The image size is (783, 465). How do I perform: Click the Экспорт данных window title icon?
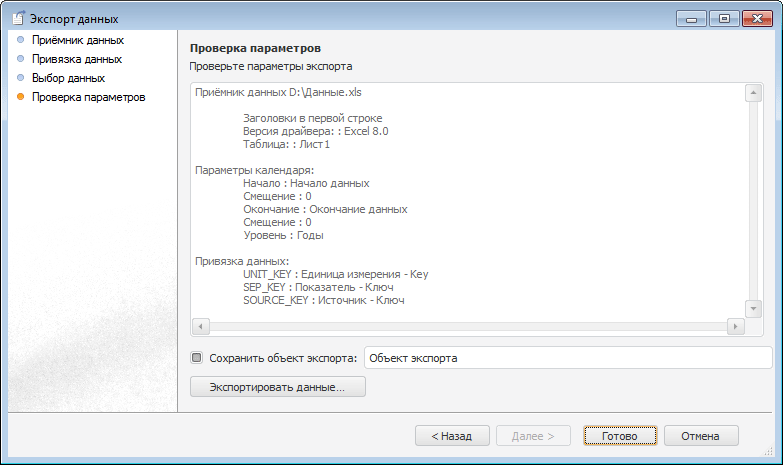tap(17, 18)
